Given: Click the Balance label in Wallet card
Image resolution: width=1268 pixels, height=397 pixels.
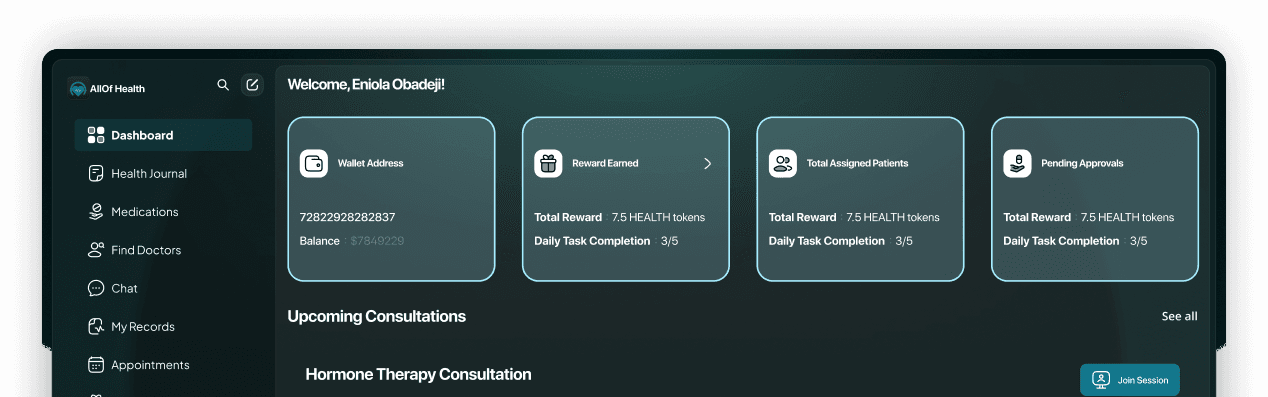Looking at the screenshot, I should click(319, 241).
